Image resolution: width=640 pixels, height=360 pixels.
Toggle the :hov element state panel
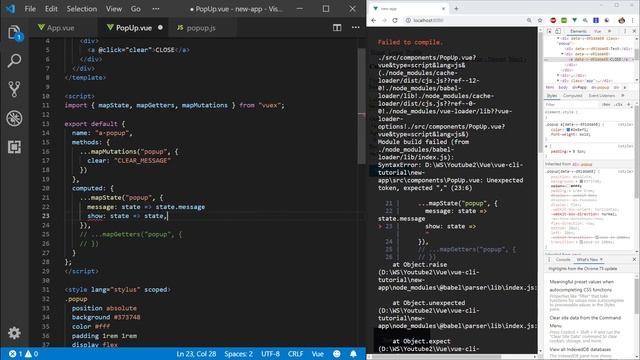pyautogui.click(x=606, y=104)
